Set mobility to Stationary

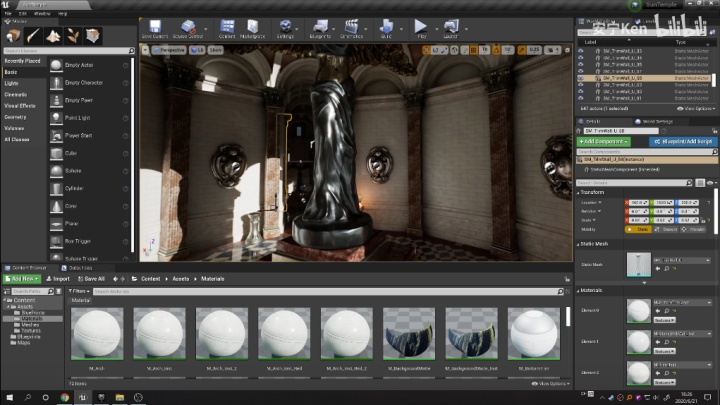point(665,229)
